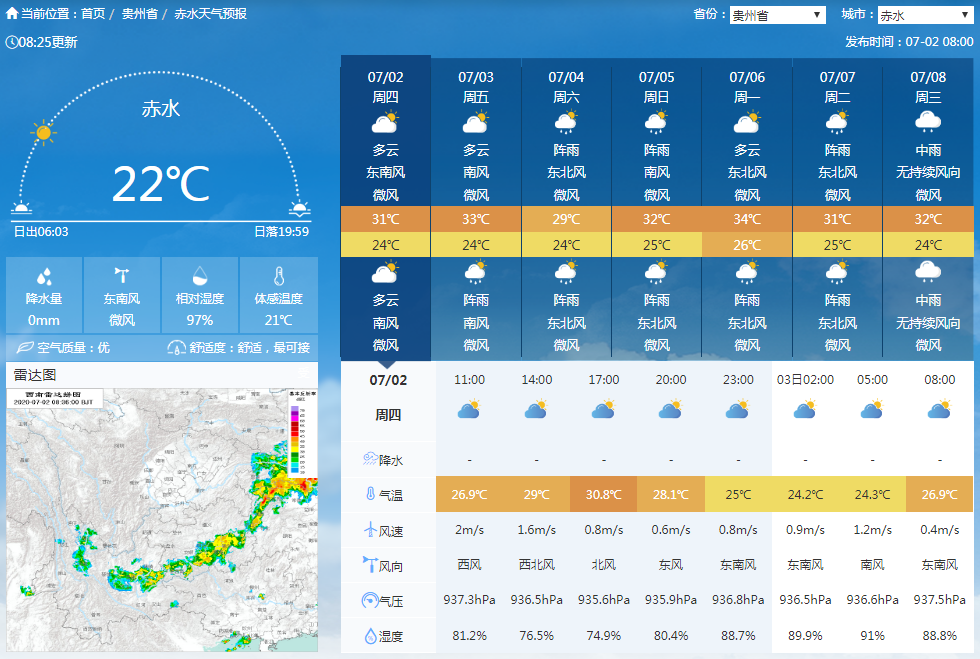Click the 无持续风向 daytime text for 07/08
Screen dimensions: 980x659
[928, 172]
